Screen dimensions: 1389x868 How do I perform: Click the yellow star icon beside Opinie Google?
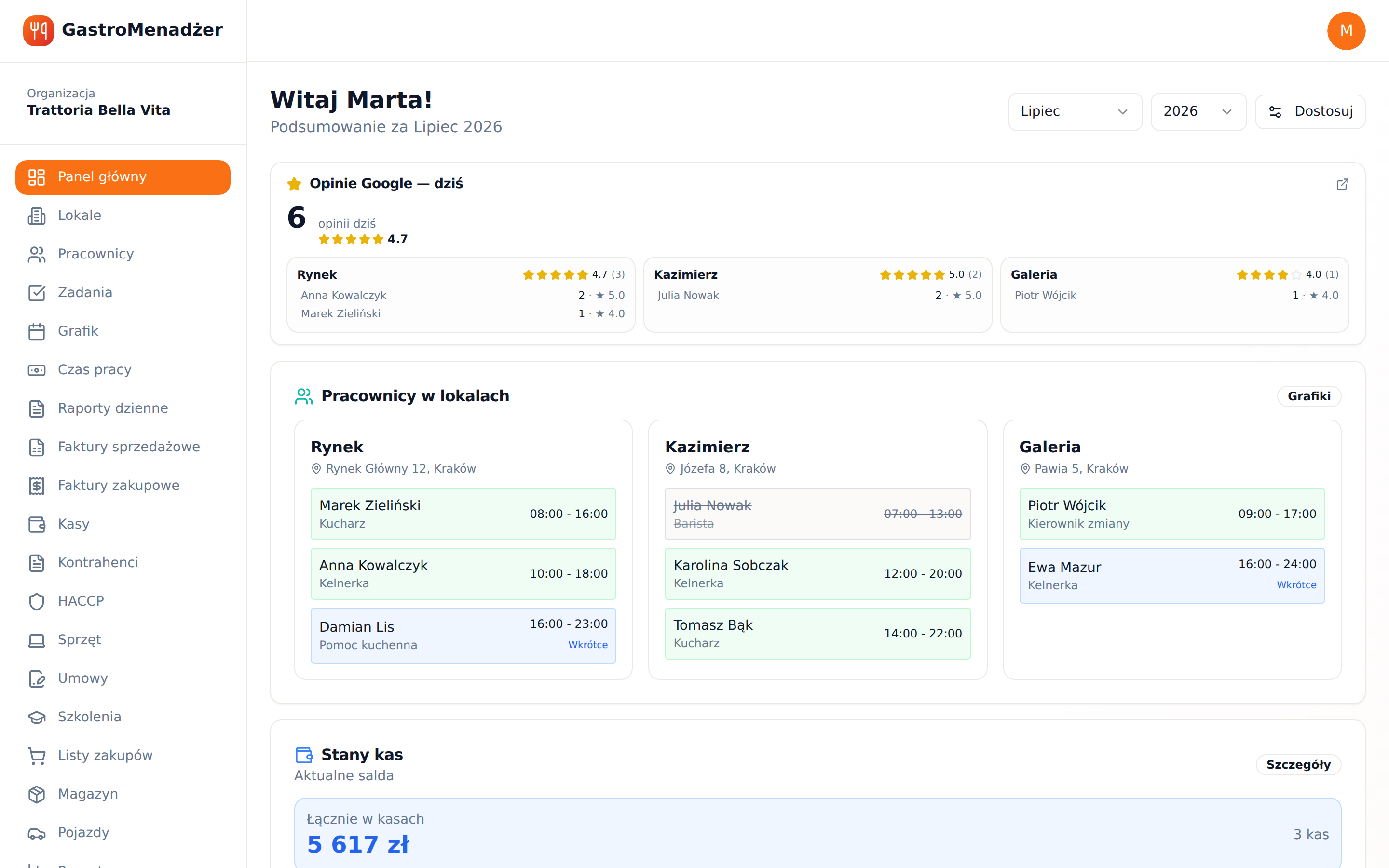coord(295,184)
